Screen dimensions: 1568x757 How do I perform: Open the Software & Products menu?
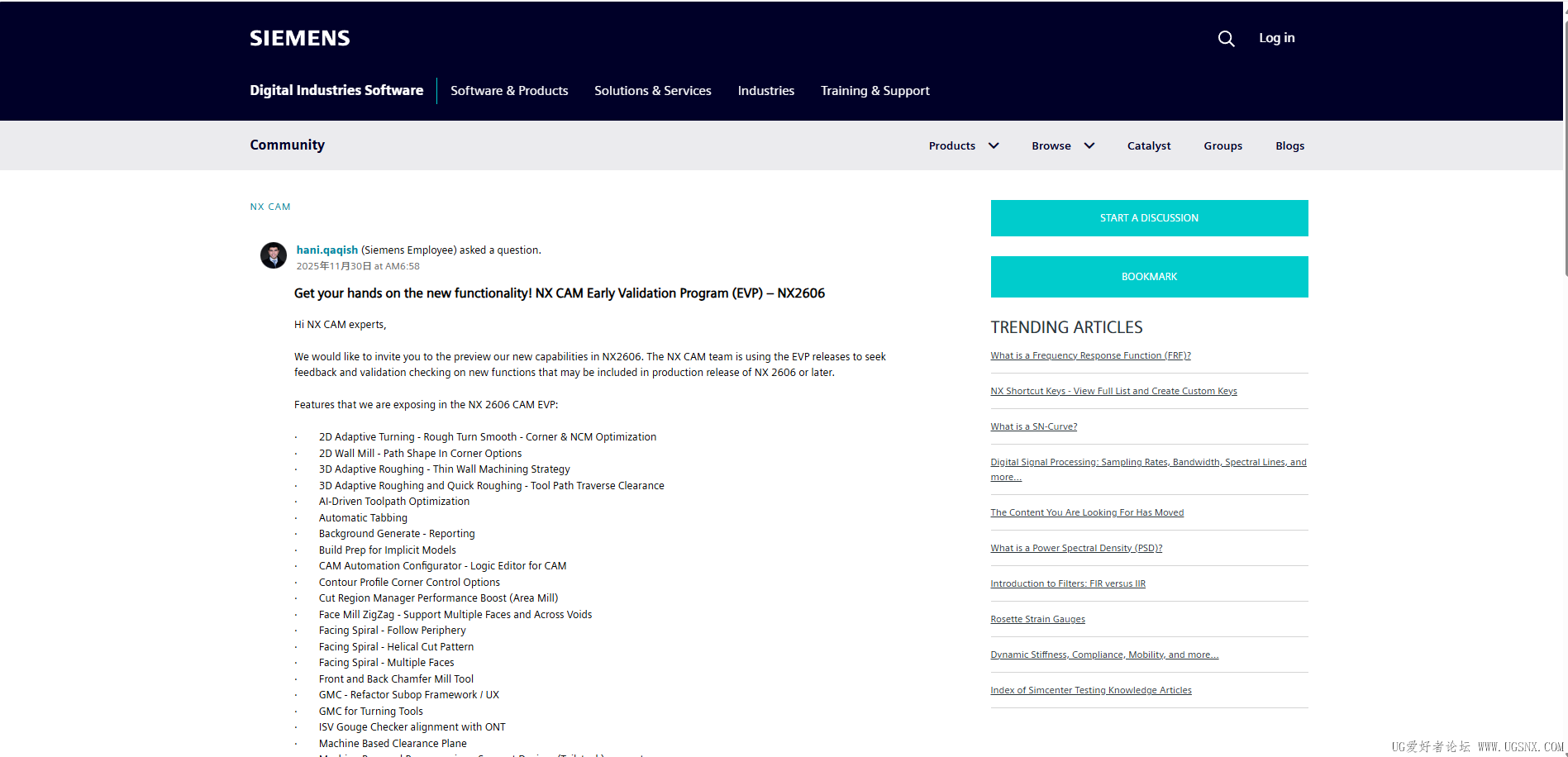509,91
